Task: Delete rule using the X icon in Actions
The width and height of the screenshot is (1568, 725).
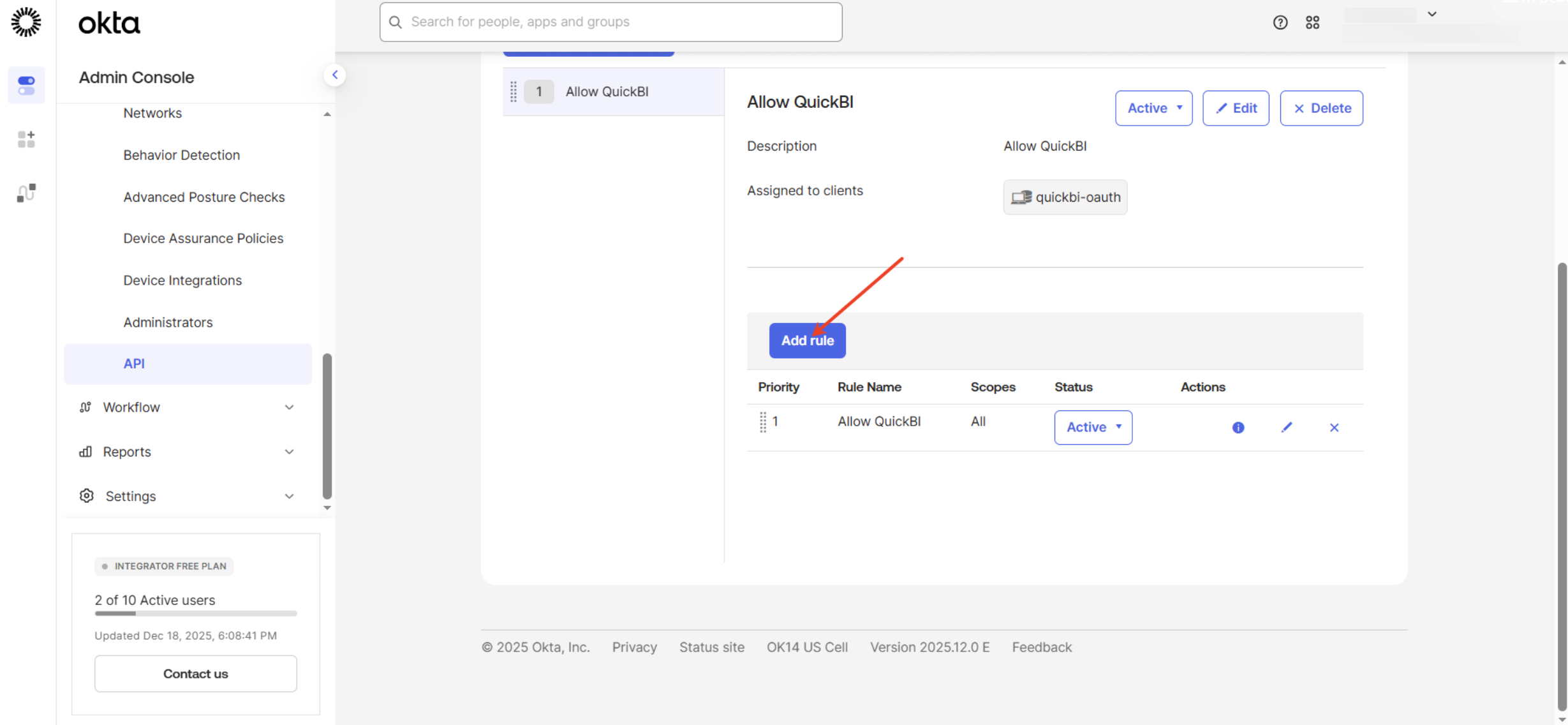Action: (1334, 428)
